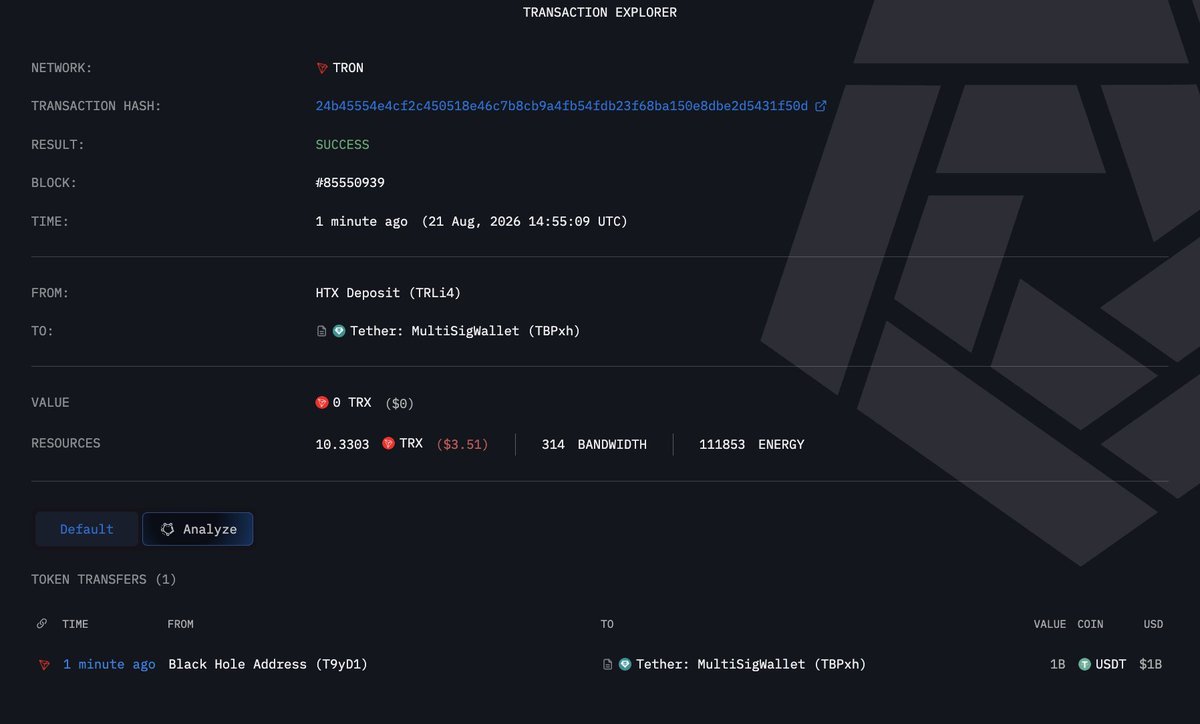Click the TRON logo beside the network name
Screen dimensions: 1200x724
[322, 68]
